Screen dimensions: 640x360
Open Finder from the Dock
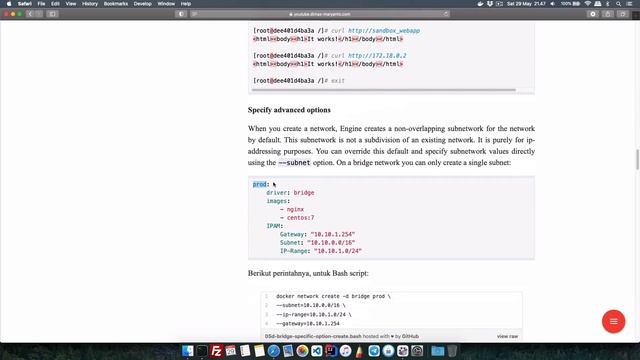(188, 351)
